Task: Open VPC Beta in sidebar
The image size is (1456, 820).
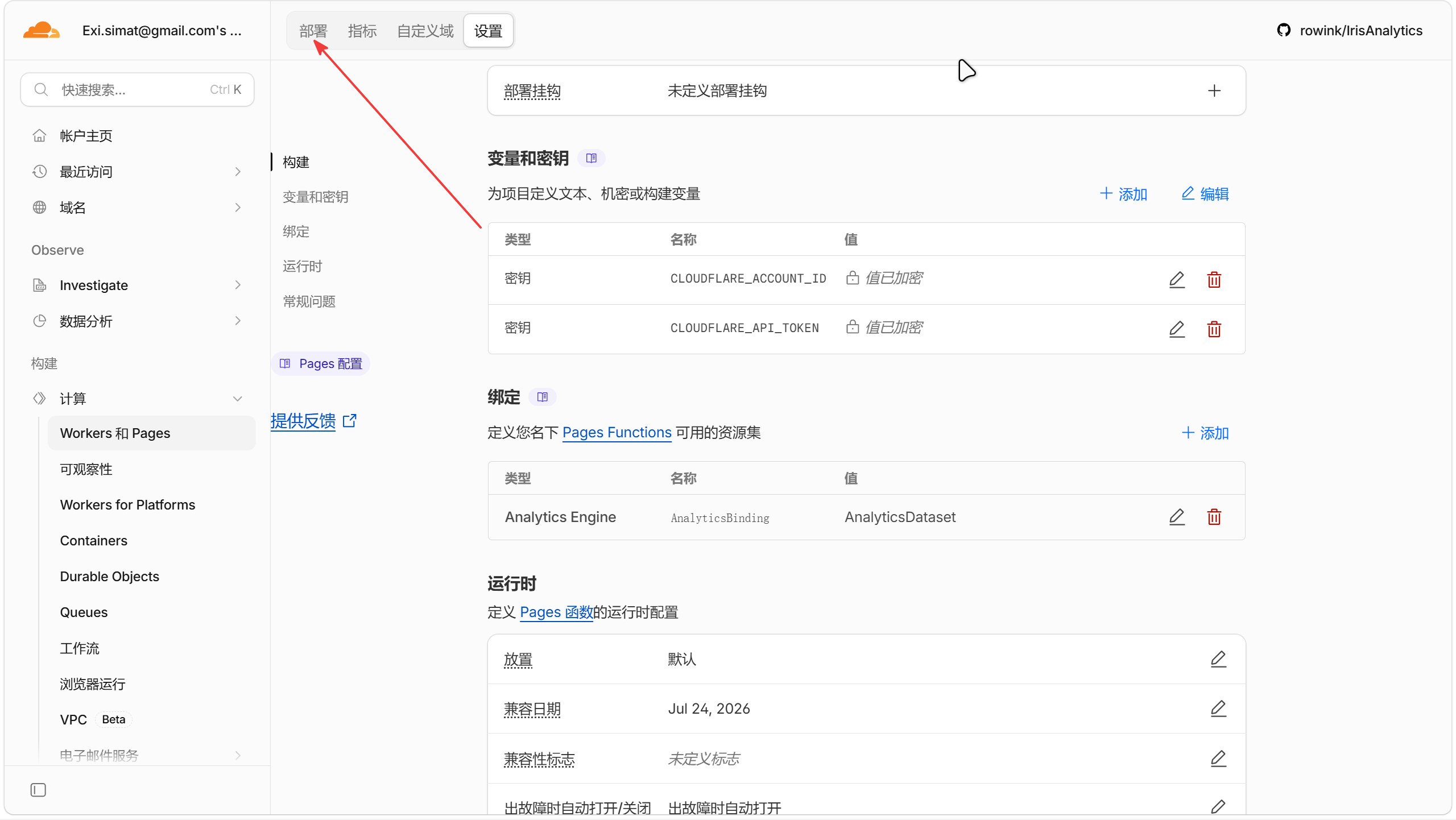Action: 96,719
